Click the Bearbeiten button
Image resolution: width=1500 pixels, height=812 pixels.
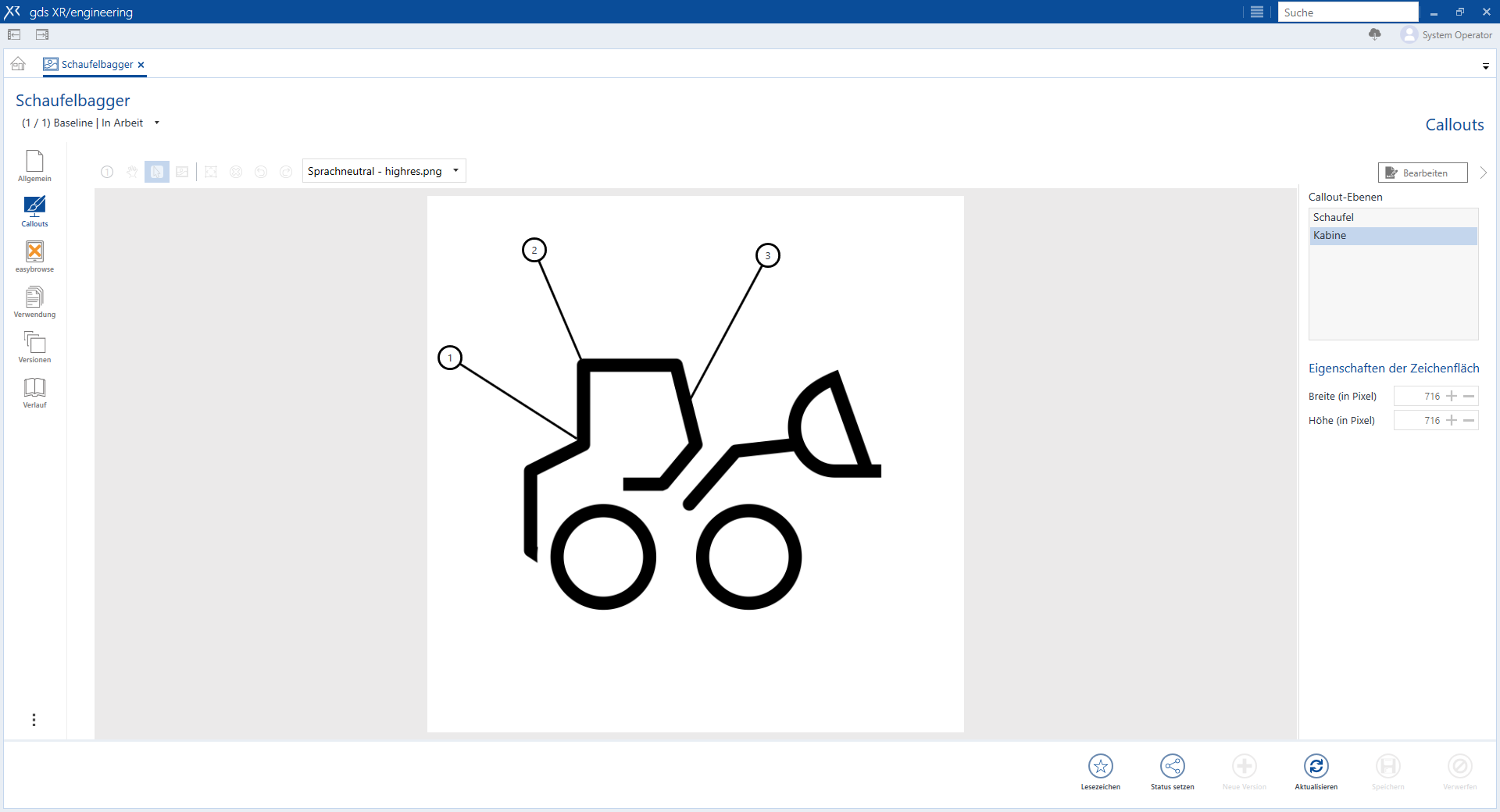pyautogui.click(x=1422, y=173)
